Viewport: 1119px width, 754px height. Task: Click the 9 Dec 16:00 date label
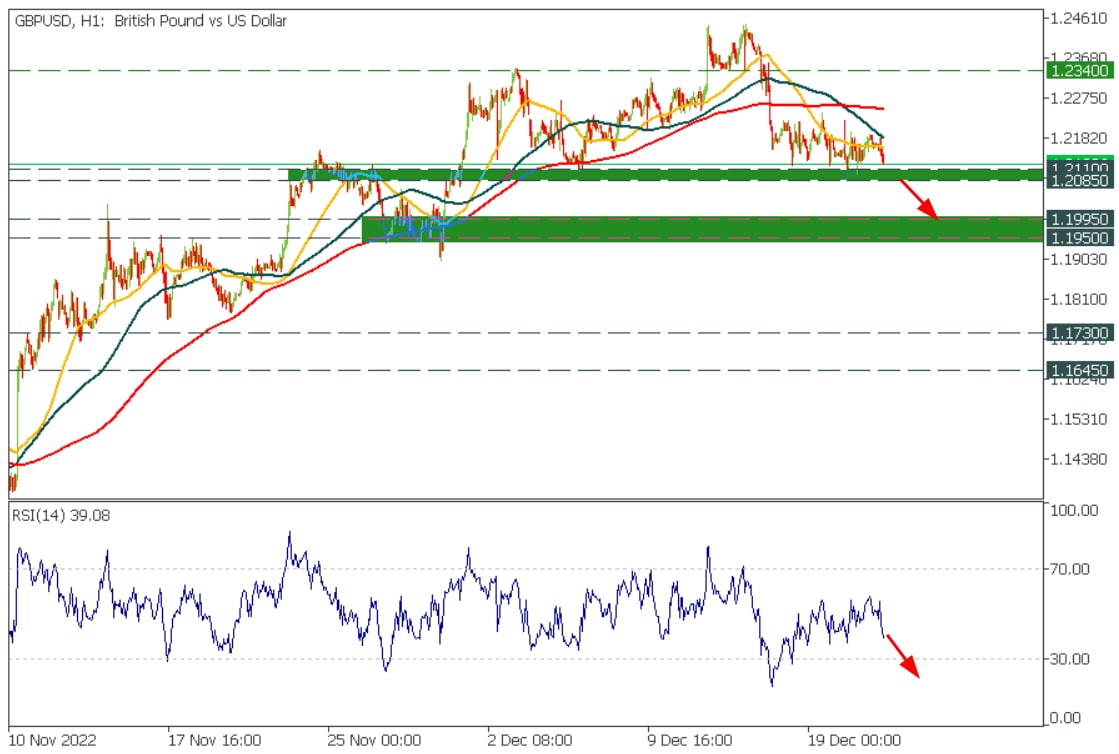click(x=689, y=740)
